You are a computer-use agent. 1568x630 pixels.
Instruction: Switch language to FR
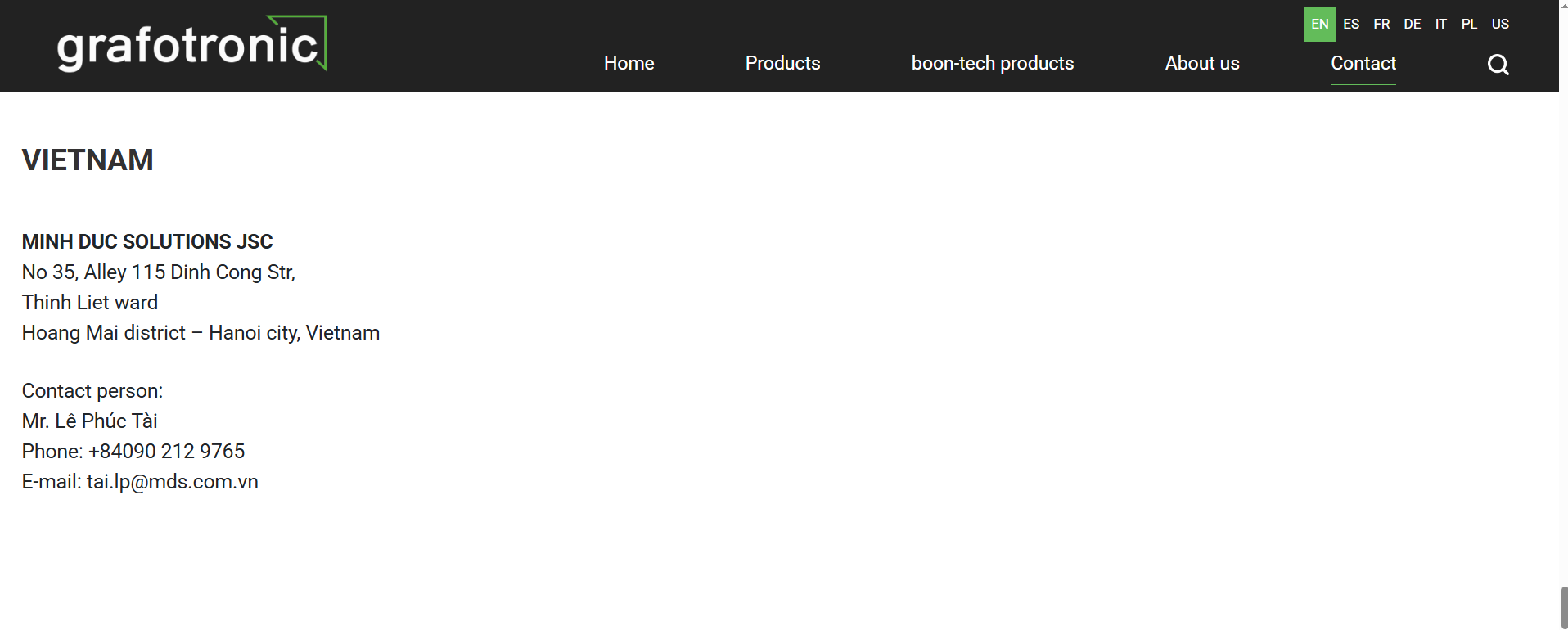click(1381, 24)
